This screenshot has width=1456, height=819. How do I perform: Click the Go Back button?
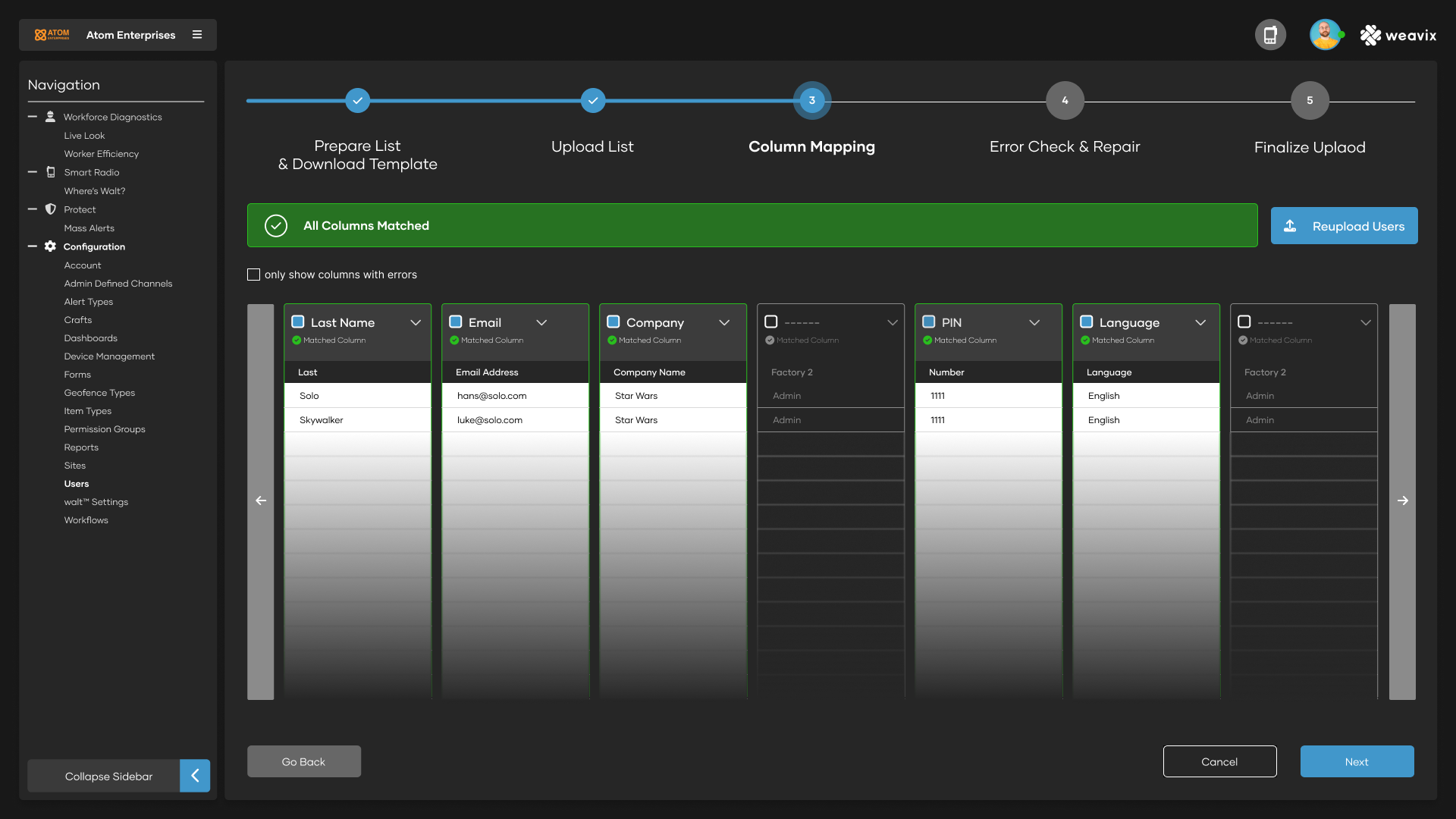pyautogui.click(x=304, y=761)
